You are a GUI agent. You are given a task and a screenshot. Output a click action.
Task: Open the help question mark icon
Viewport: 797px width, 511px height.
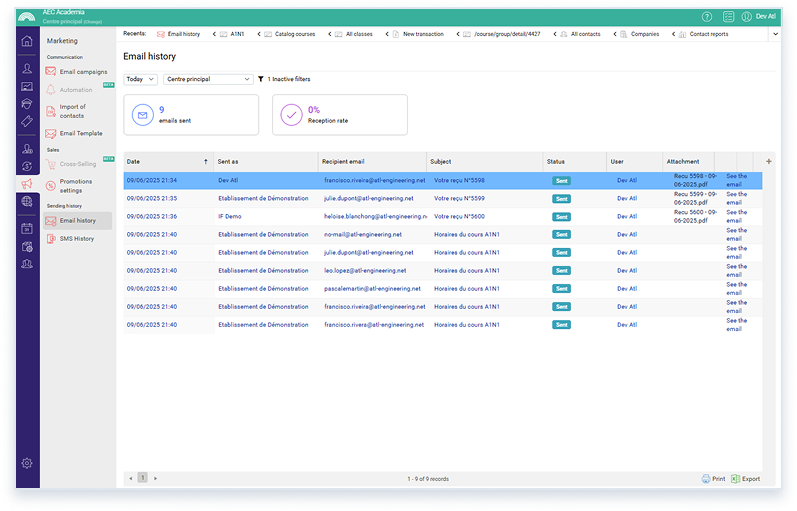(x=707, y=17)
